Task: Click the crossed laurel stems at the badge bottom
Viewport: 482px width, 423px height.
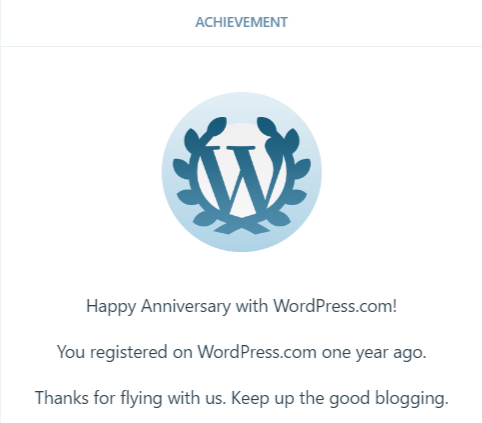Action: pyautogui.click(x=242, y=226)
